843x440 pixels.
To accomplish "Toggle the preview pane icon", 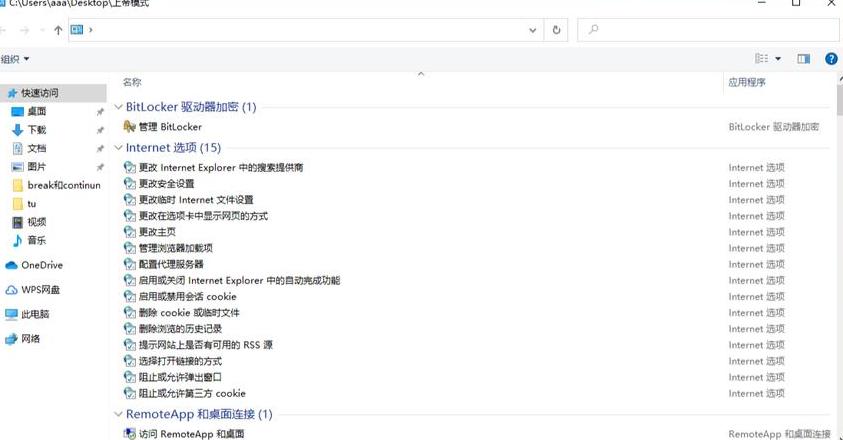I will (x=804, y=59).
